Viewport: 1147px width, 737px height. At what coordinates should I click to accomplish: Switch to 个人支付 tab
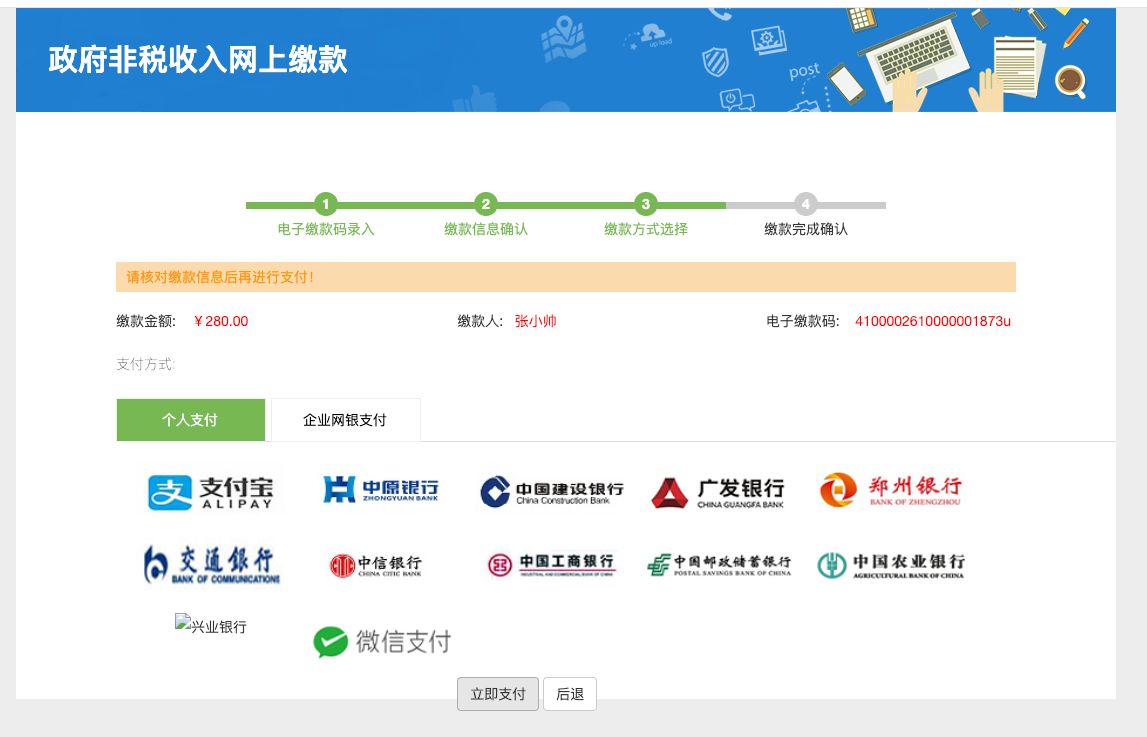point(190,420)
